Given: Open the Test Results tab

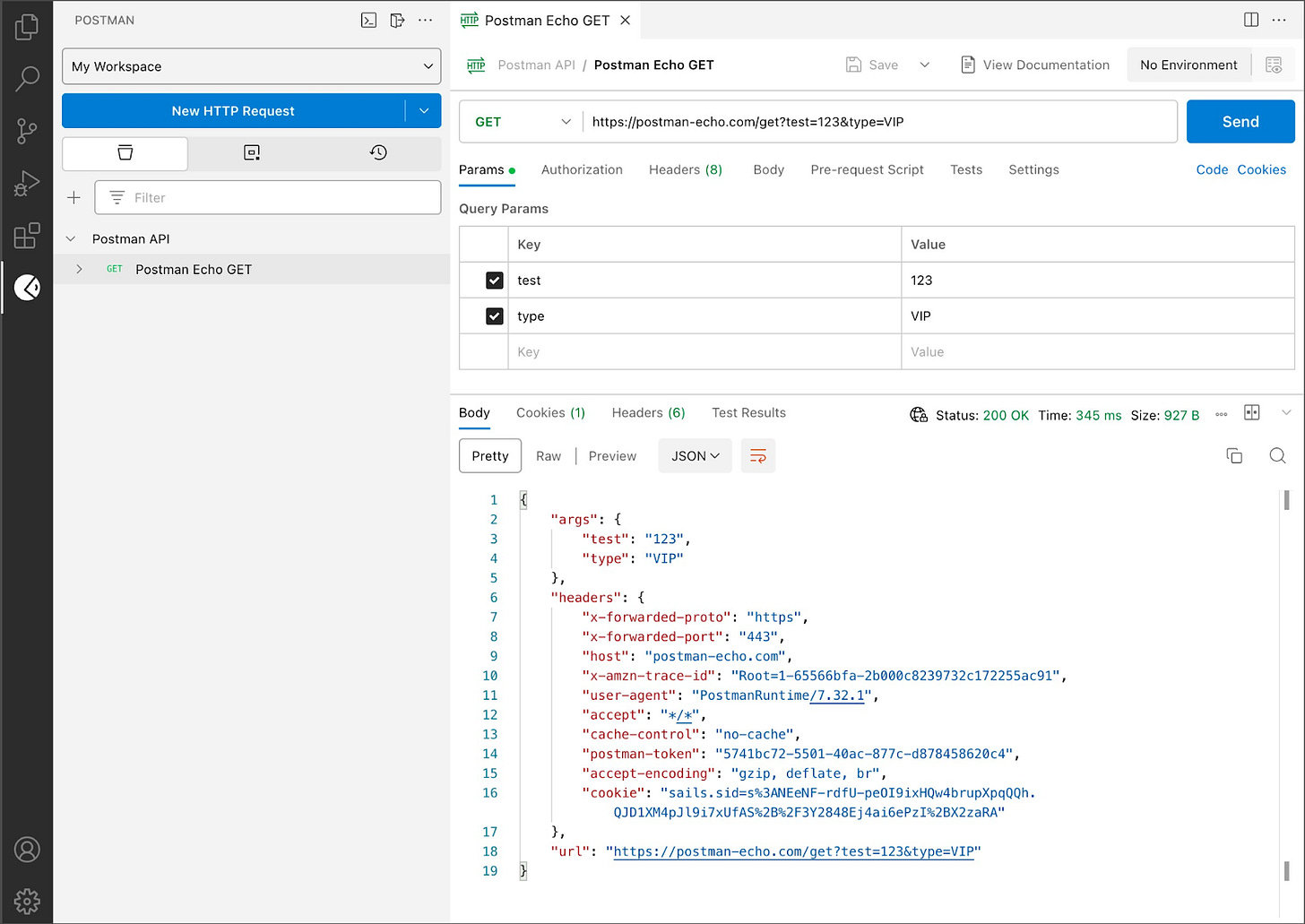Looking at the screenshot, I should point(748,412).
